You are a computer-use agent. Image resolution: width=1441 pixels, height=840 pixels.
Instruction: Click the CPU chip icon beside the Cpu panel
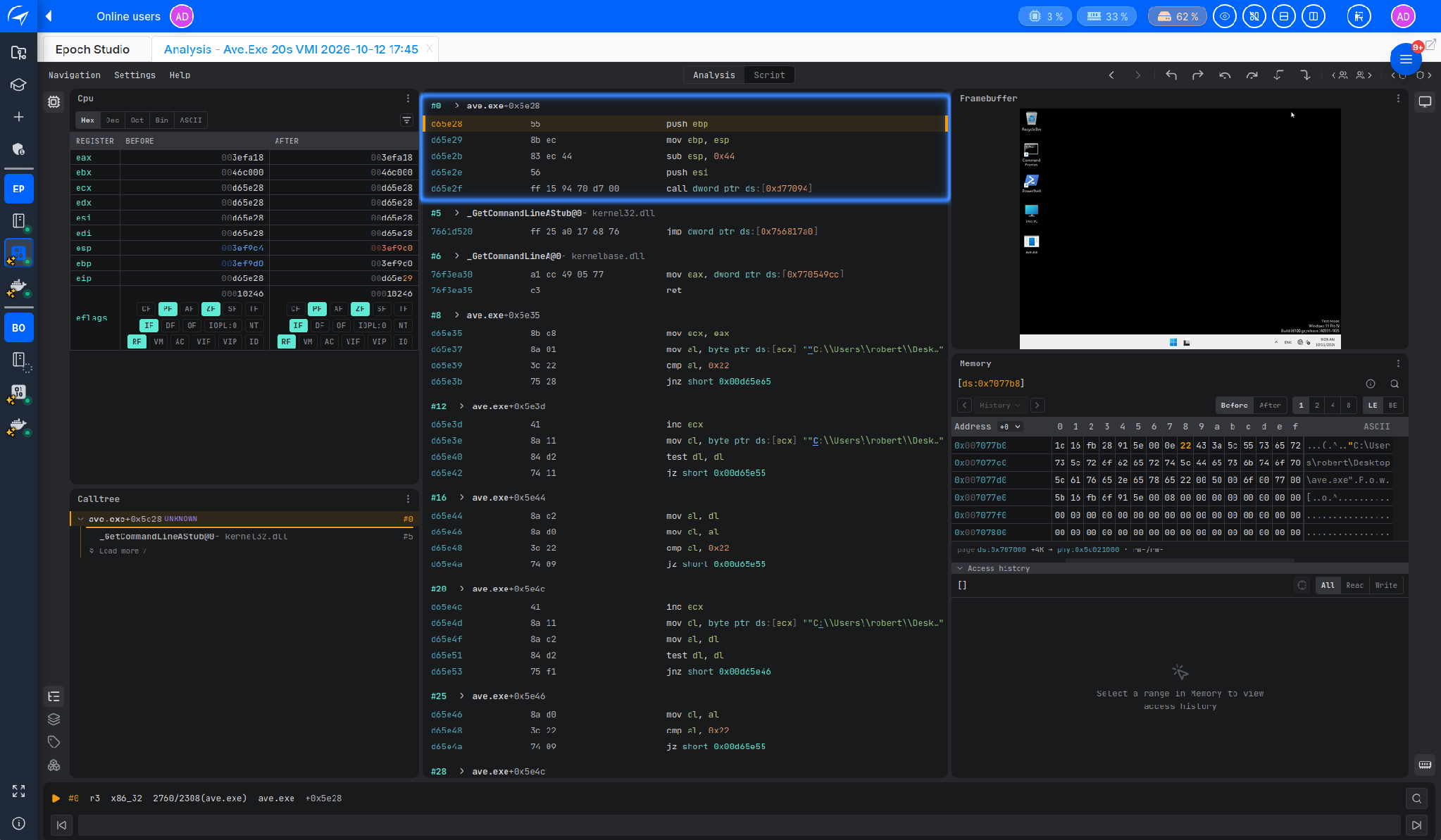pos(54,102)
